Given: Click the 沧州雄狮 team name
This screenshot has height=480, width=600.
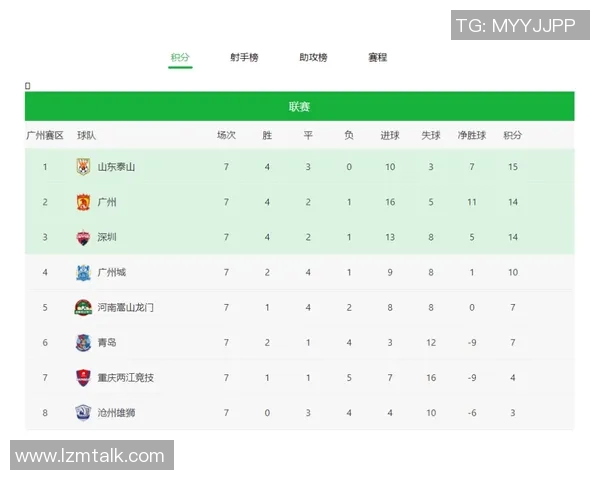Looking at the screenshot, I should [116, 412].
